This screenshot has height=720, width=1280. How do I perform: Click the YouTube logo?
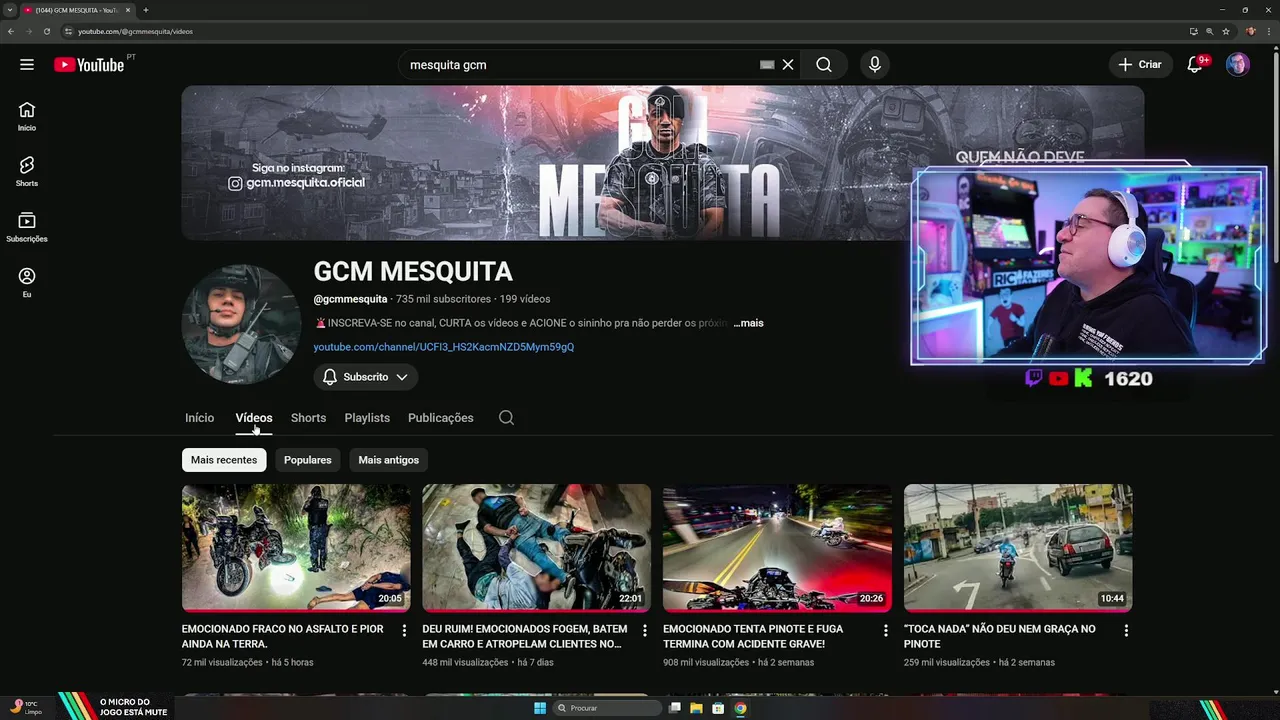(89, 65)
